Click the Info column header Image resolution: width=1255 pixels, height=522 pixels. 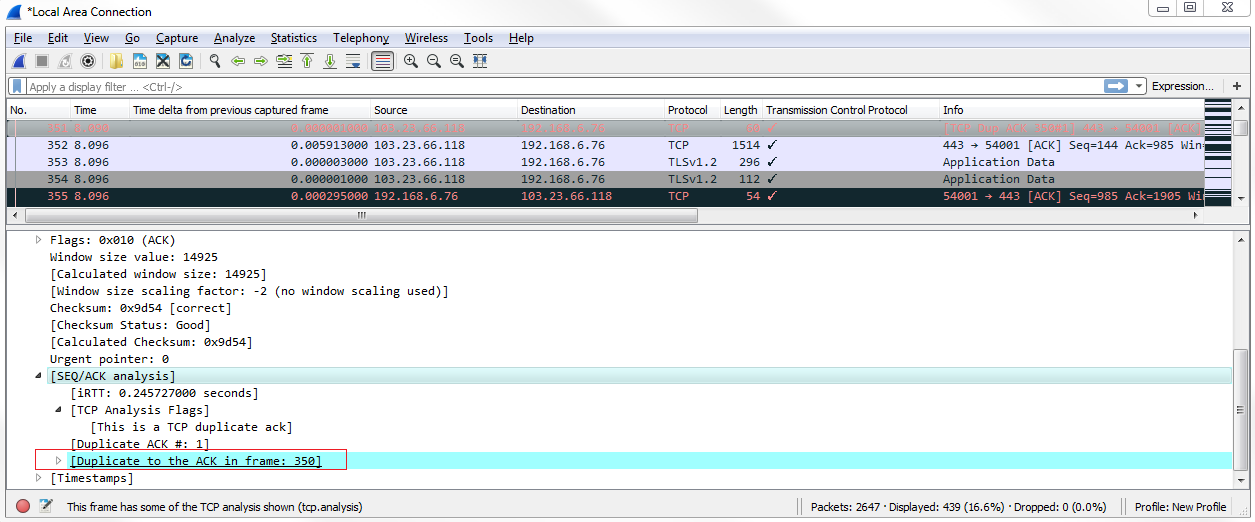(1071, 110)
